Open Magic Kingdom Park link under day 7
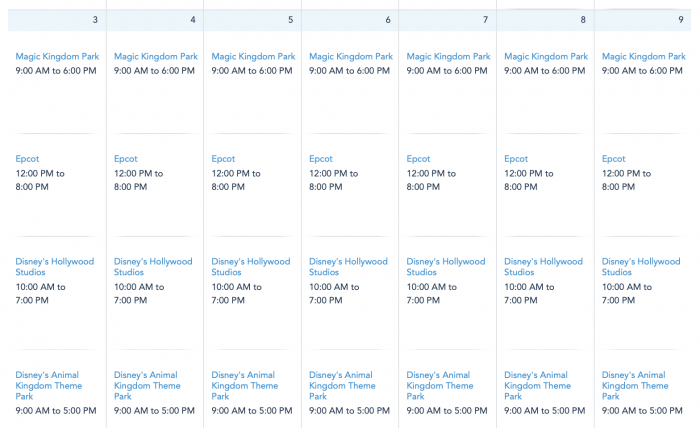Viewport: 700px width, 428px height. click(x=448, y=57)
